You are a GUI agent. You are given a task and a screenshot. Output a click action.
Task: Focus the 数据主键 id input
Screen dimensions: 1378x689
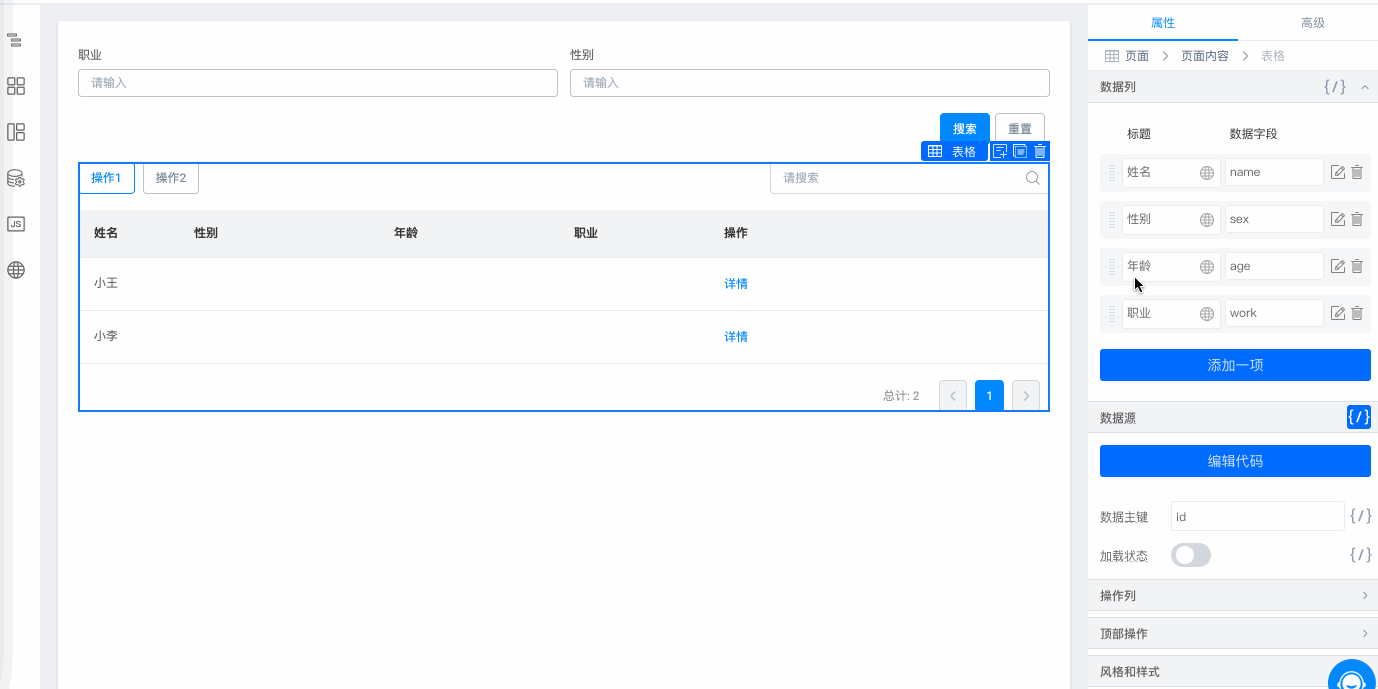pos(1258,516)
